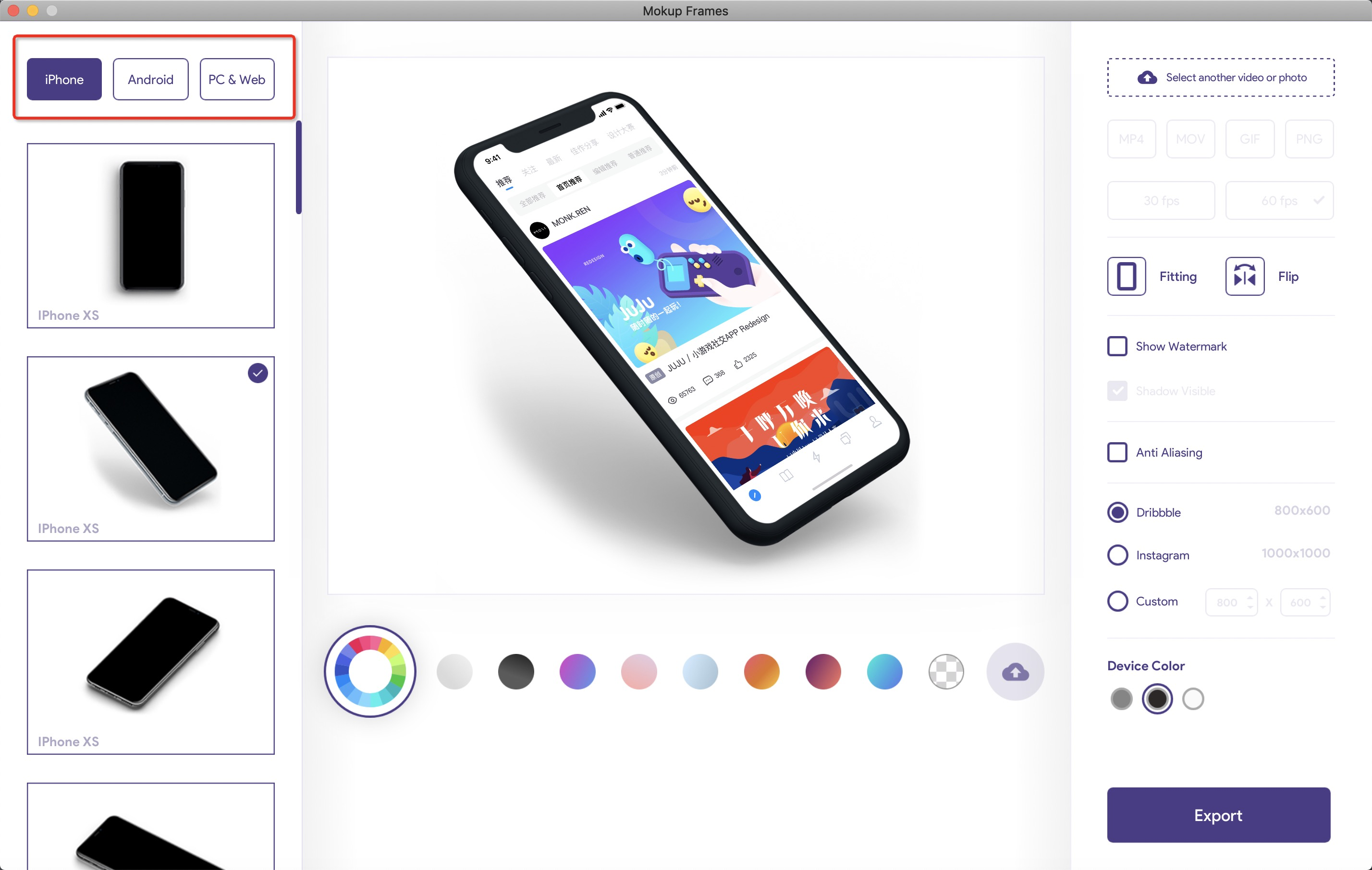Click the checkmark badge on selected mockup

coord(258,373)
